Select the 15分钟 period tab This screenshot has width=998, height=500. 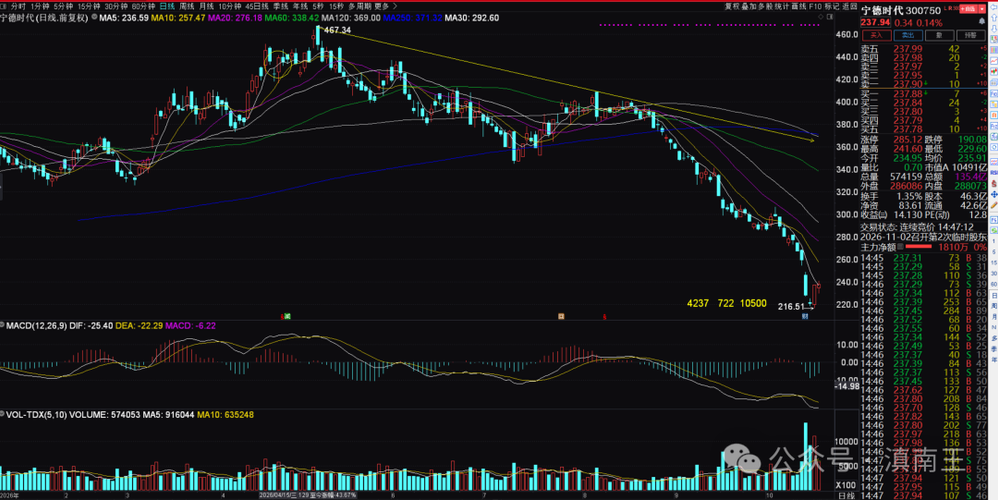point(89,6)
